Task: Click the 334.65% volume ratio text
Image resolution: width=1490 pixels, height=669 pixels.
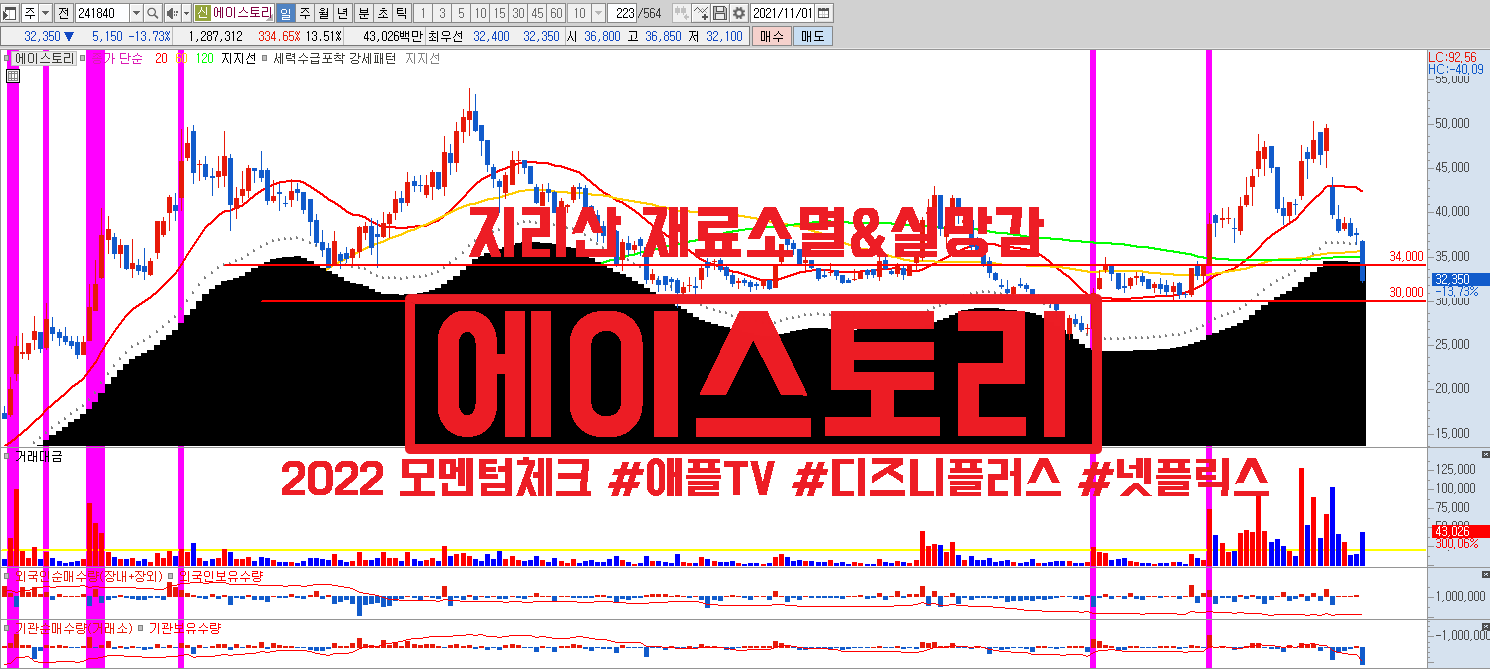Action: click(279, 36)
